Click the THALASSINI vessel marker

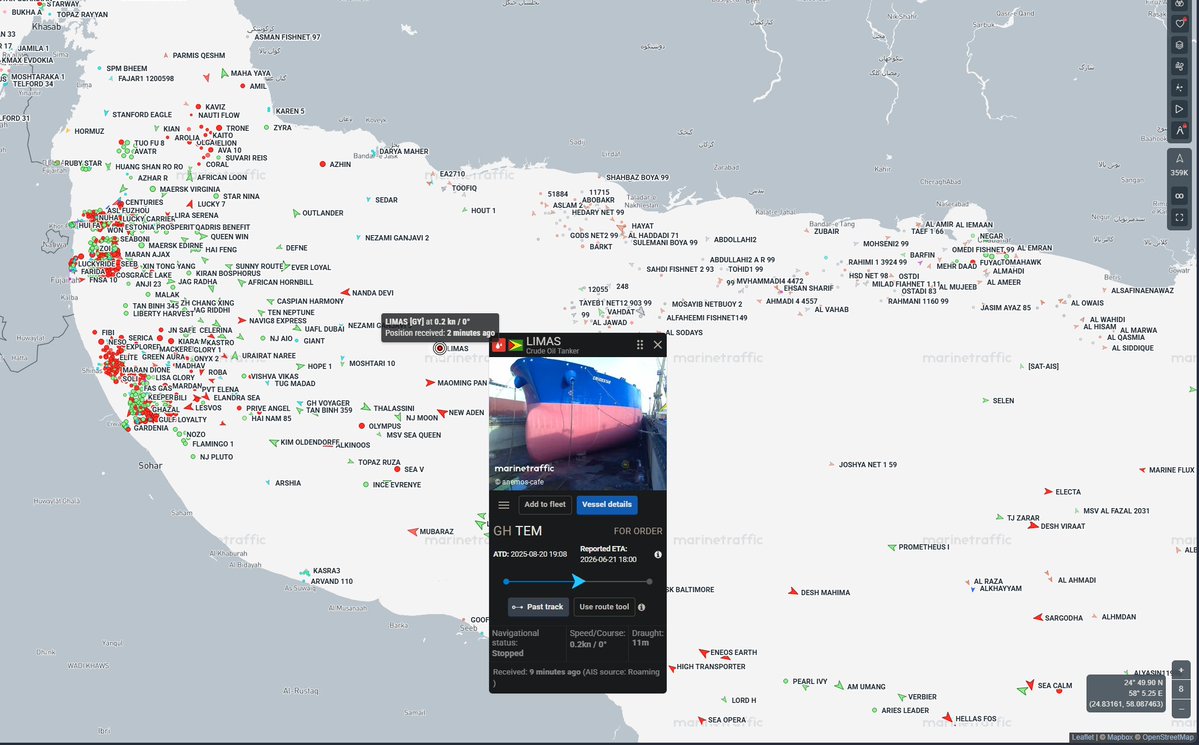point(366,407)
